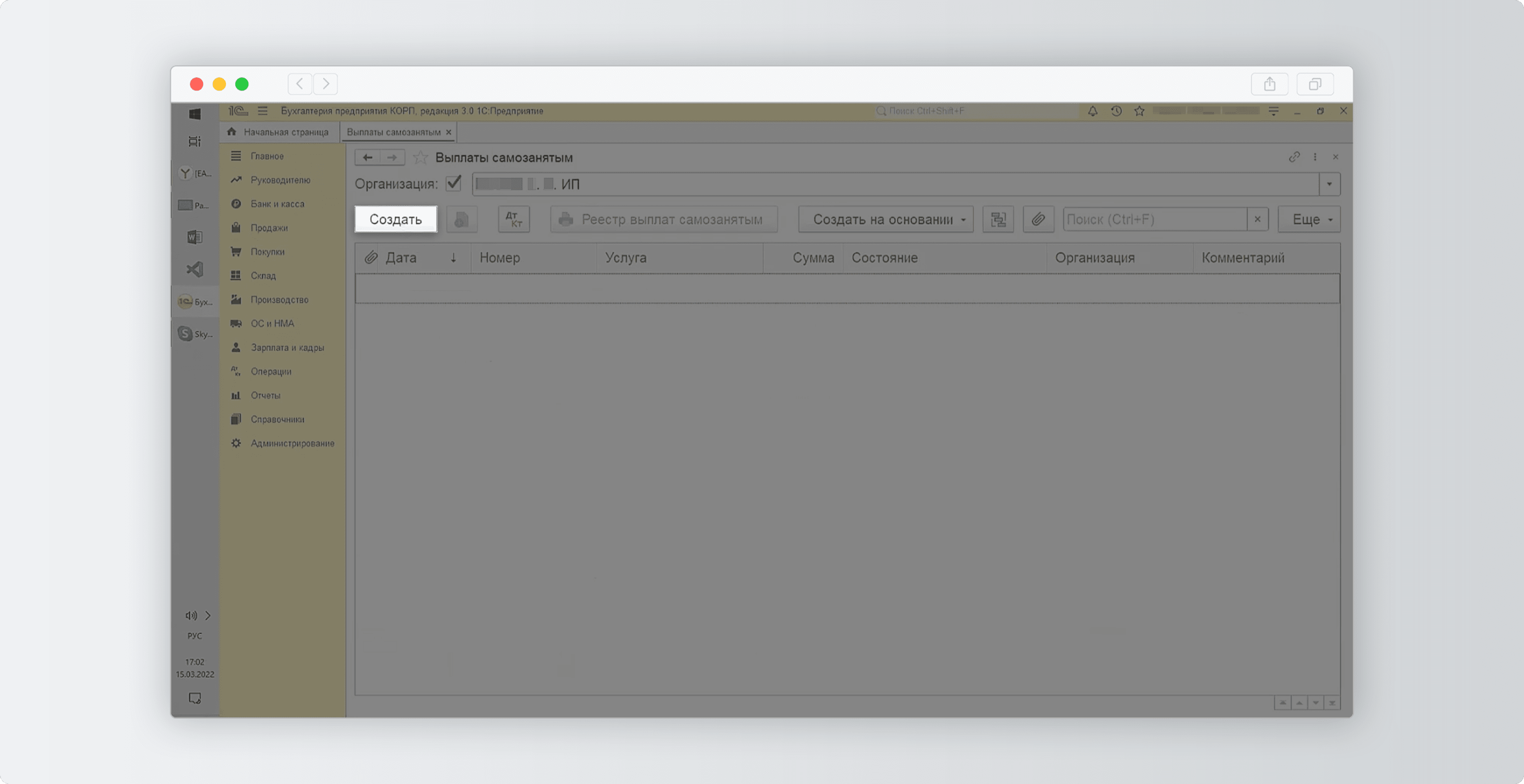Add Выплаты самозанятым to favorites star
1524x784 pixels.
[x=420, y=157]
